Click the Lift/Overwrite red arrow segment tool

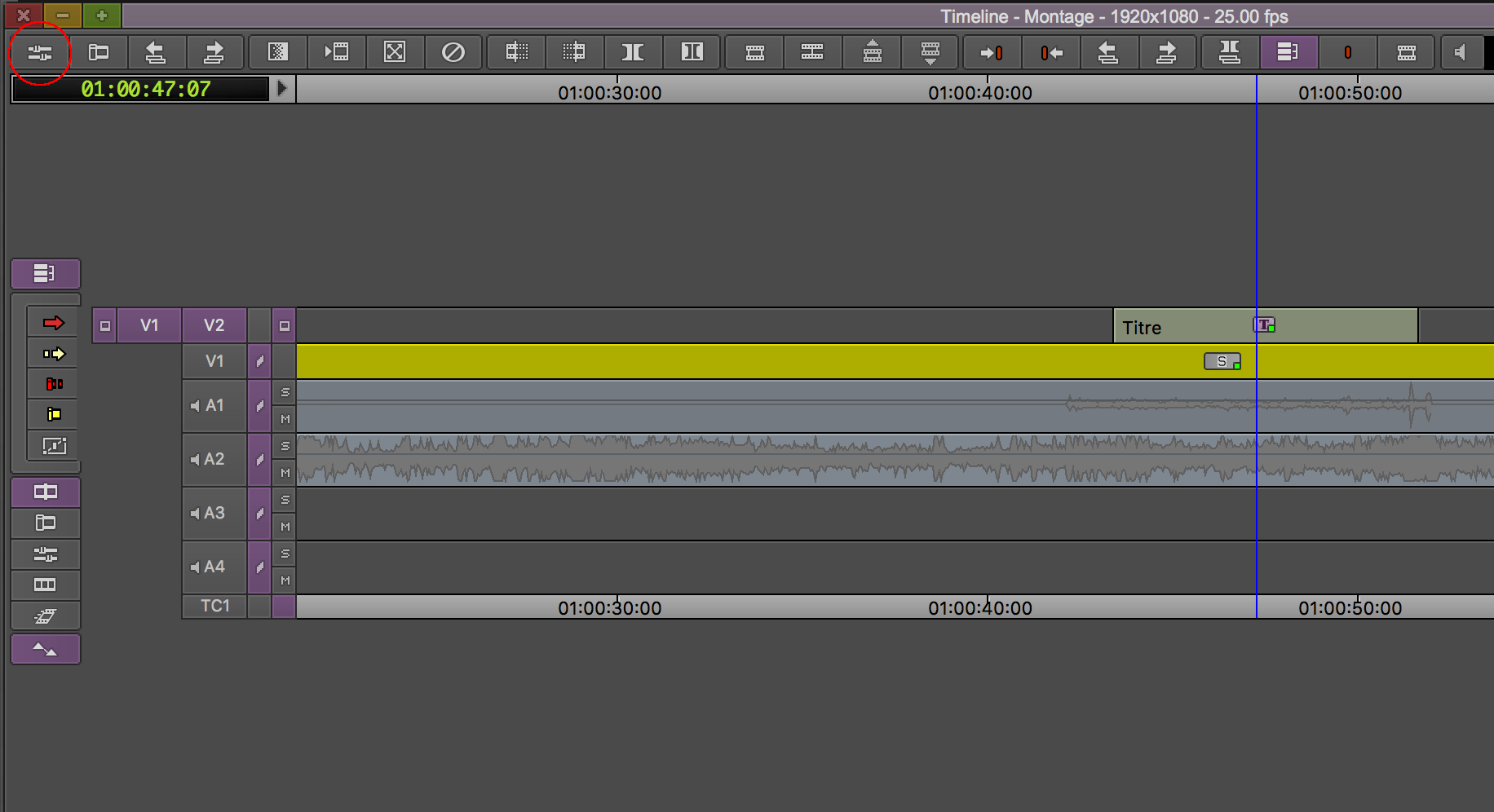coord(54,323)
